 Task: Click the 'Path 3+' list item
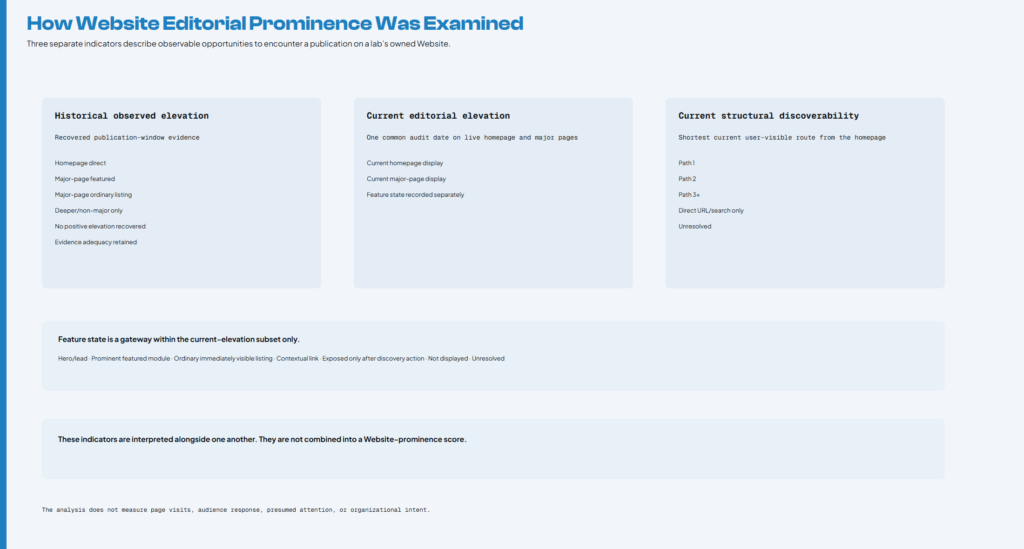coord(689,195)
